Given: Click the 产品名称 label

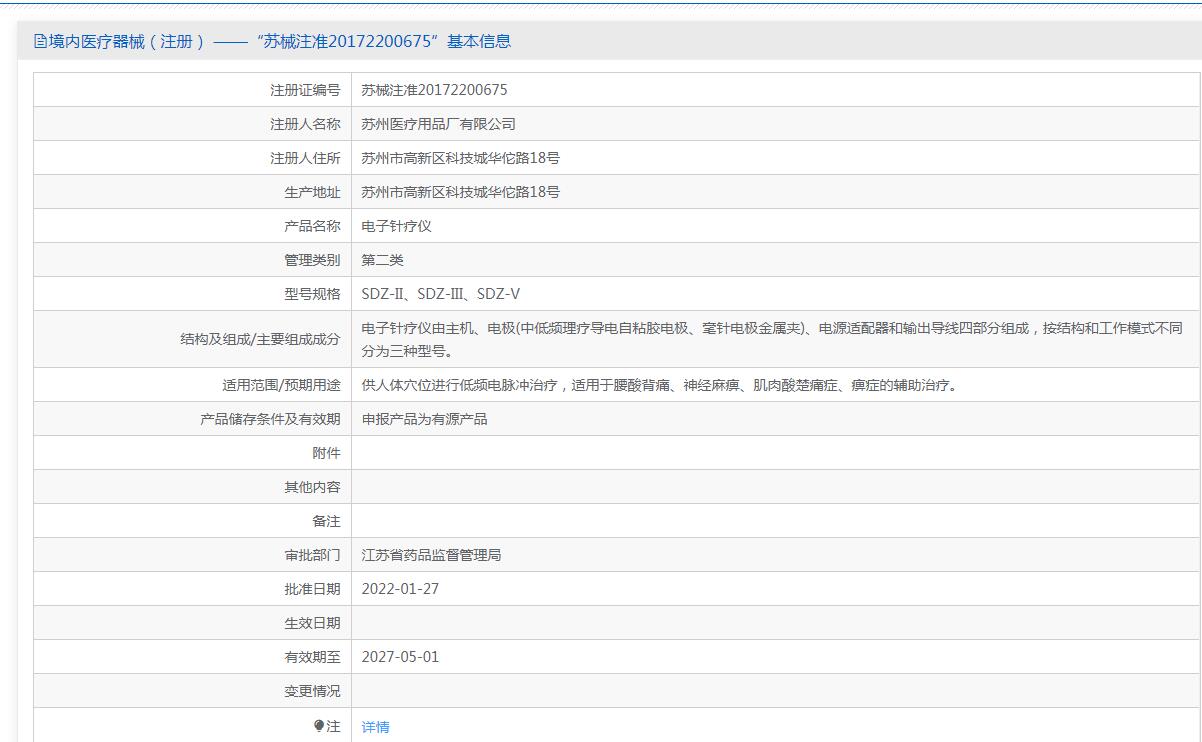Looking at the screenshot, I should point(312,226).
